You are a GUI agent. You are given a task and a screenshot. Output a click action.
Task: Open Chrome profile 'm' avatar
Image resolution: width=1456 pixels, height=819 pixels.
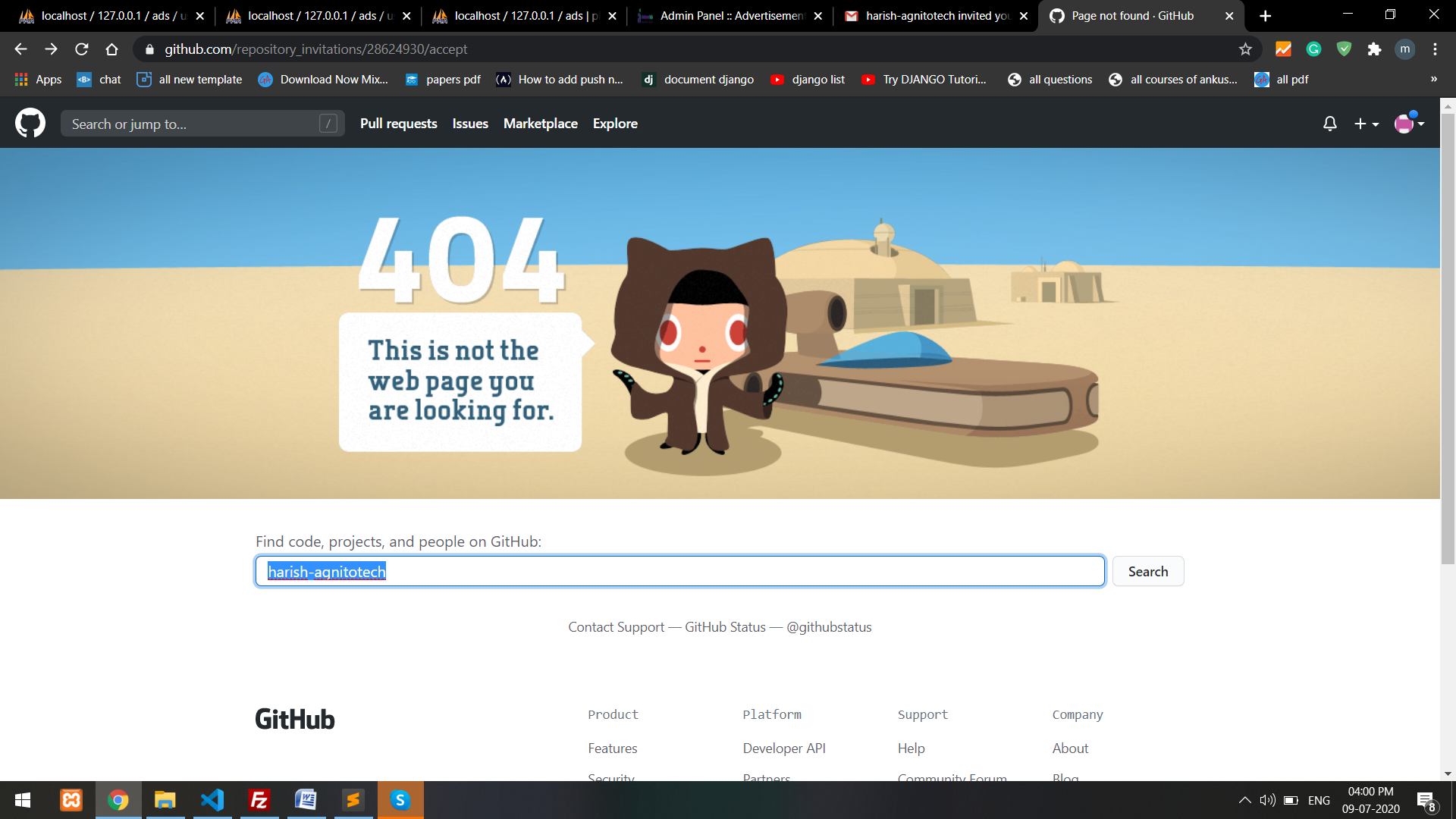tap(1405, 49)
